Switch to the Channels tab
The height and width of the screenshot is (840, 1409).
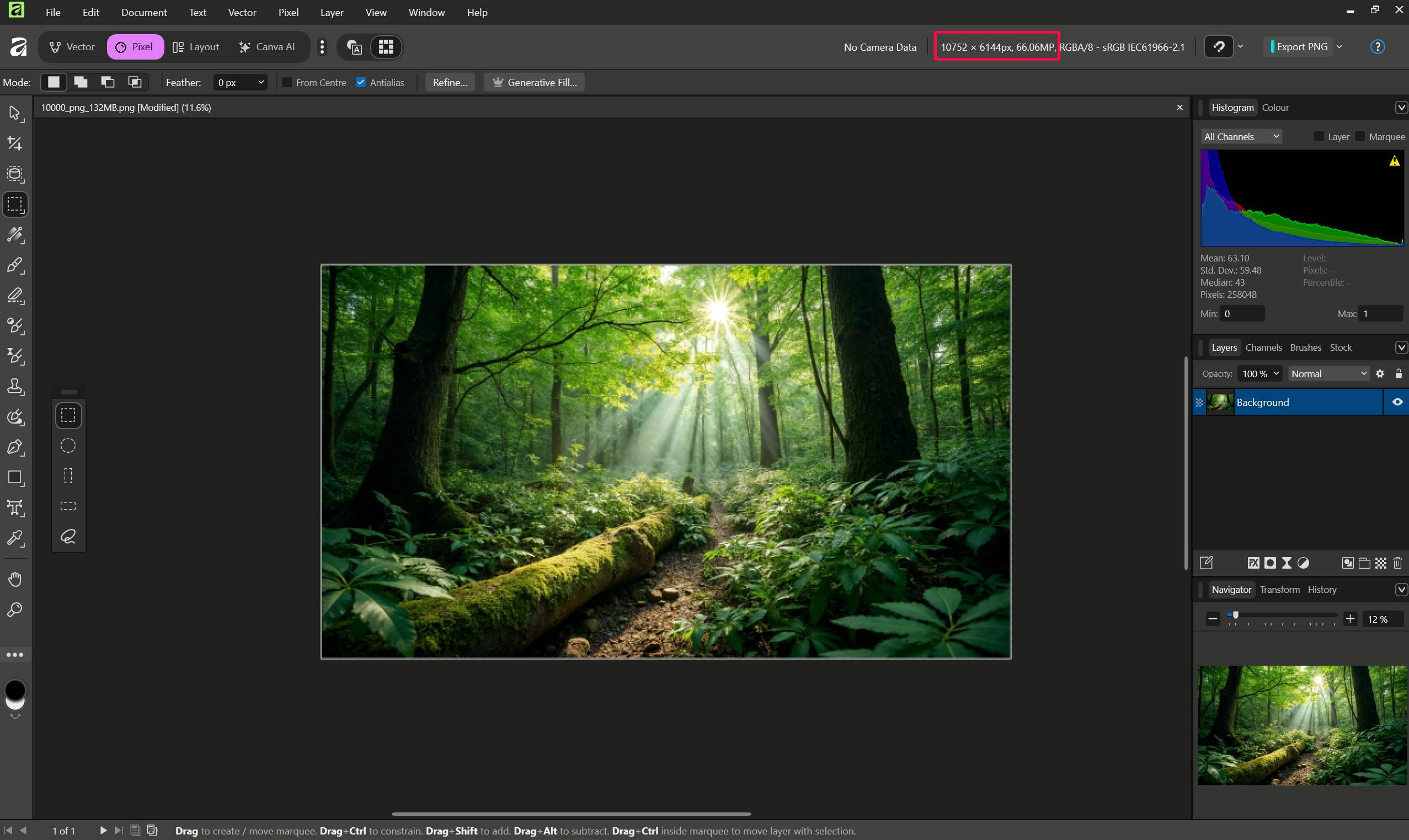pyautogui.click(x=1263, y=347)
